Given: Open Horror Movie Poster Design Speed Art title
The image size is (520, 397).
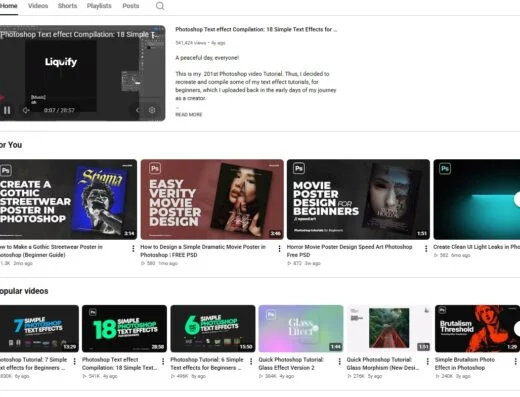Looking at the screenshot, I should 350,251.
